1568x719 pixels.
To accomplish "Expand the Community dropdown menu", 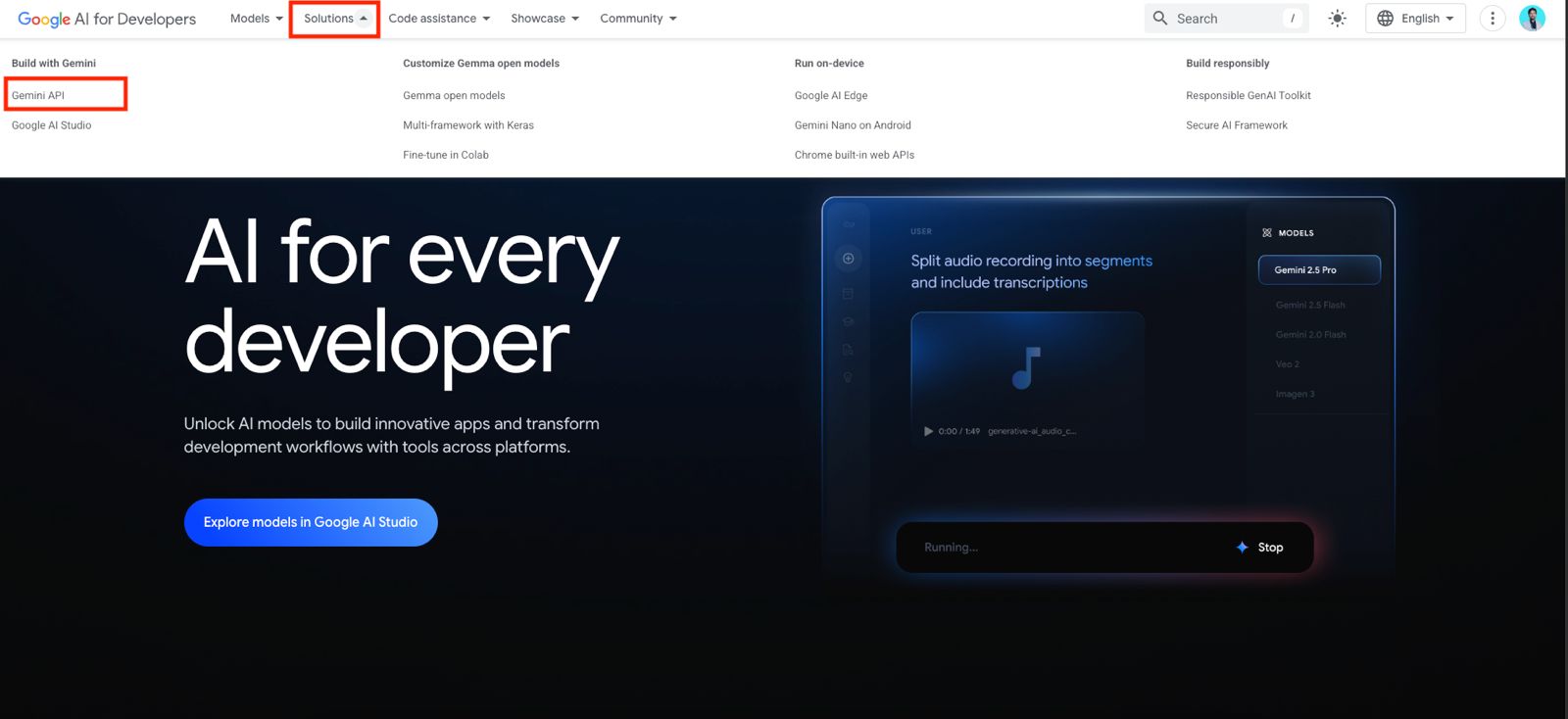I will 638,19.
